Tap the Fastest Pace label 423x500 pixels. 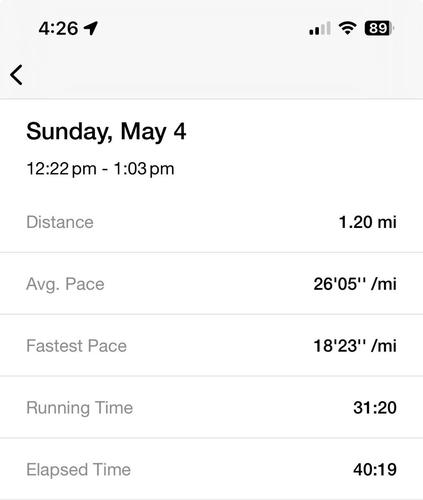tap(77, 346)
